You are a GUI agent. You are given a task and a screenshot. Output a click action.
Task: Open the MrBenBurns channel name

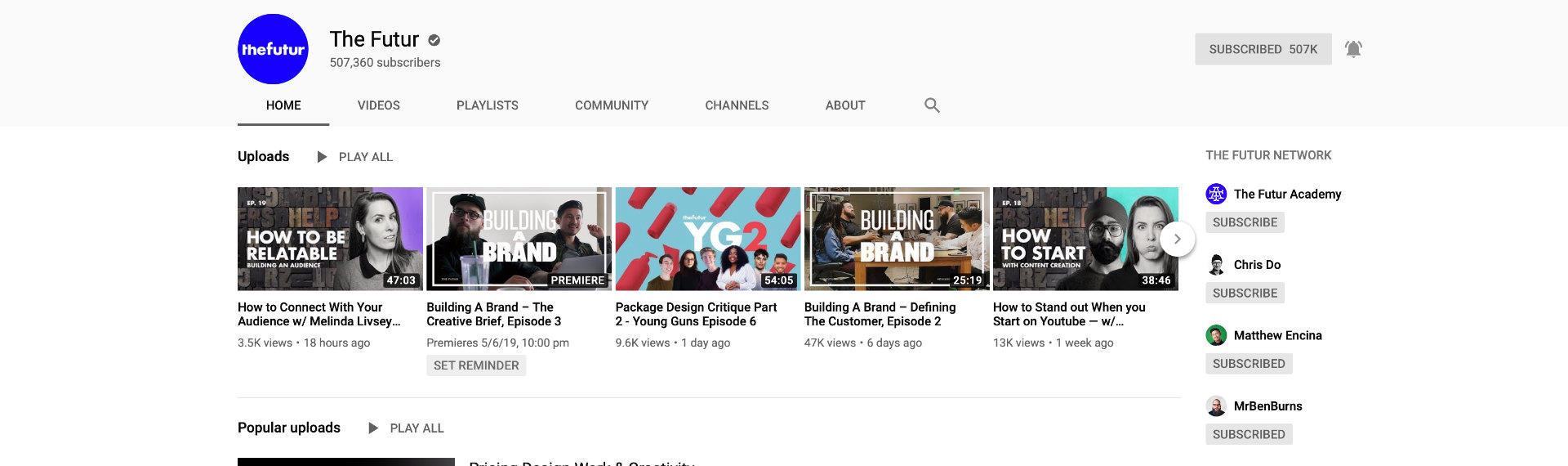pyautogui.click(x=1268, y=406)
